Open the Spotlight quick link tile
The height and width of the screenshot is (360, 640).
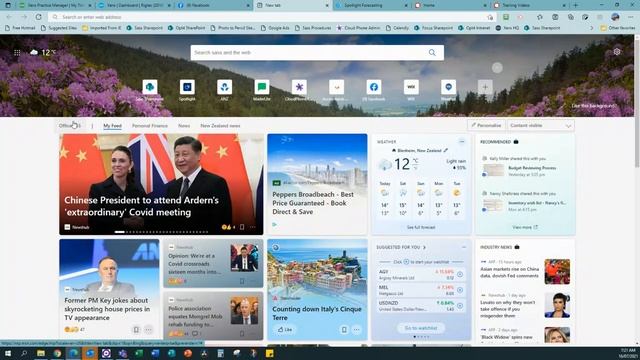(x=187, y=87)
